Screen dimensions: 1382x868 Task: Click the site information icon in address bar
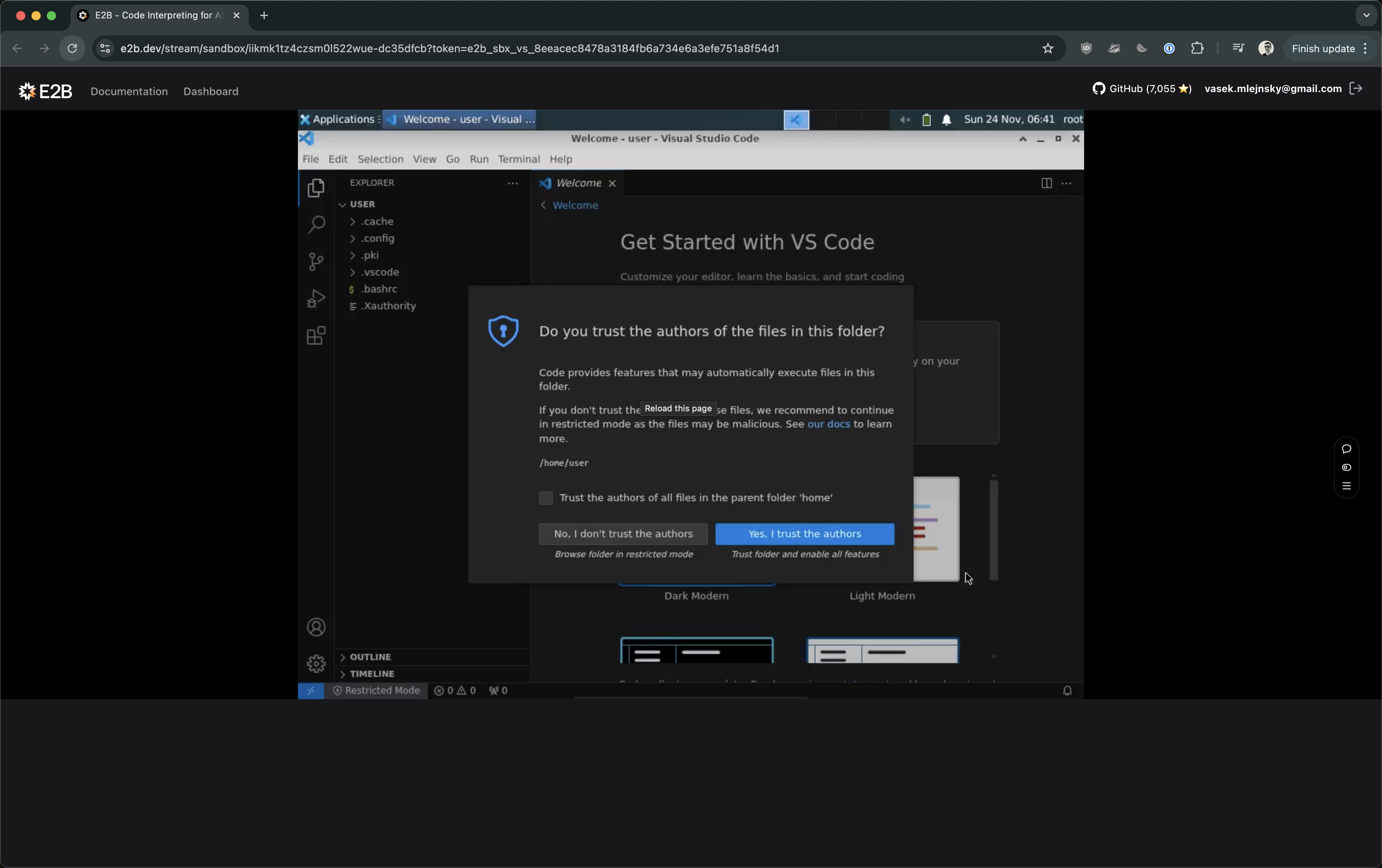[105, 48]
